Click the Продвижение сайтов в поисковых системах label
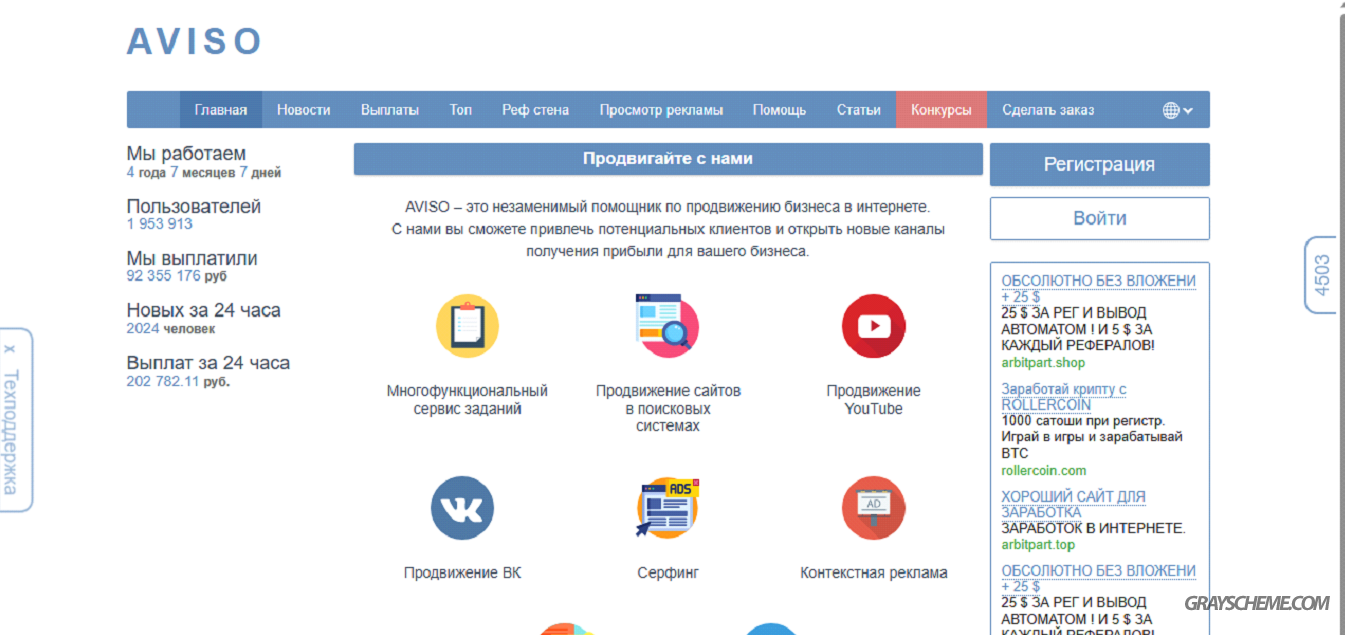The width and height of the screenshot is (1345, 635). click(668, 408)
